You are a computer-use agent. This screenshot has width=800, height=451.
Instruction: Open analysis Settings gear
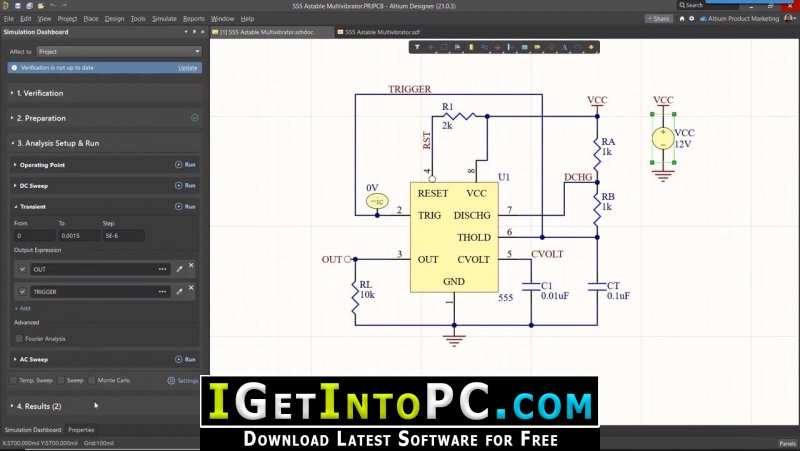click(x=182, y=381)
